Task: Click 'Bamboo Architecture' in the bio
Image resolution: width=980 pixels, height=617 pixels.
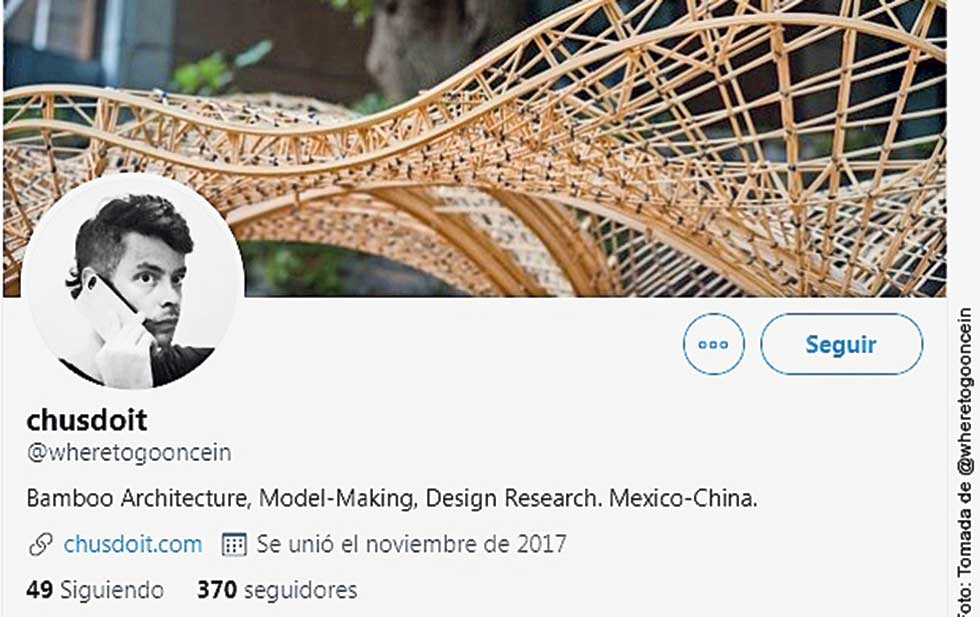Action: pos(139,498)
